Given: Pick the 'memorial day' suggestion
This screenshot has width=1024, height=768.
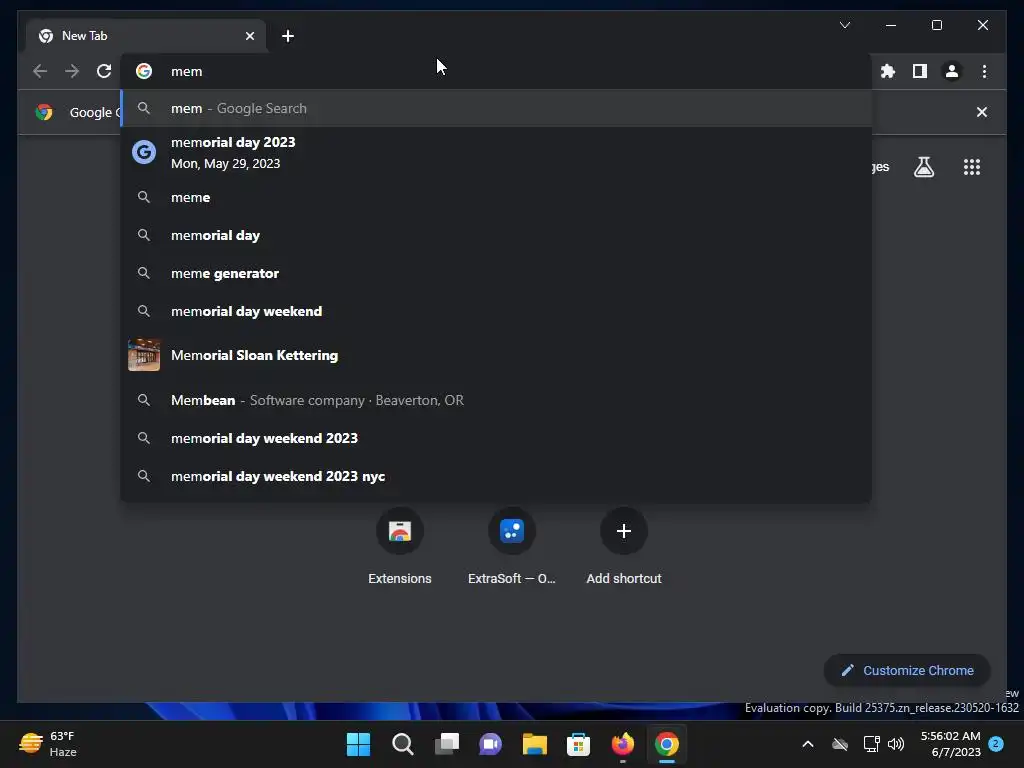Looking at the screenshot, I should click(x=496, y=235).
